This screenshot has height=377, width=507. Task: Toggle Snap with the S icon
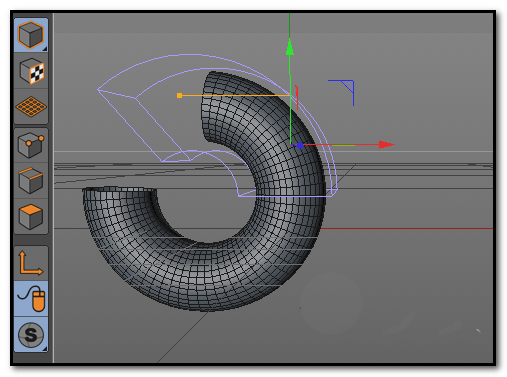tap(31, 334)
